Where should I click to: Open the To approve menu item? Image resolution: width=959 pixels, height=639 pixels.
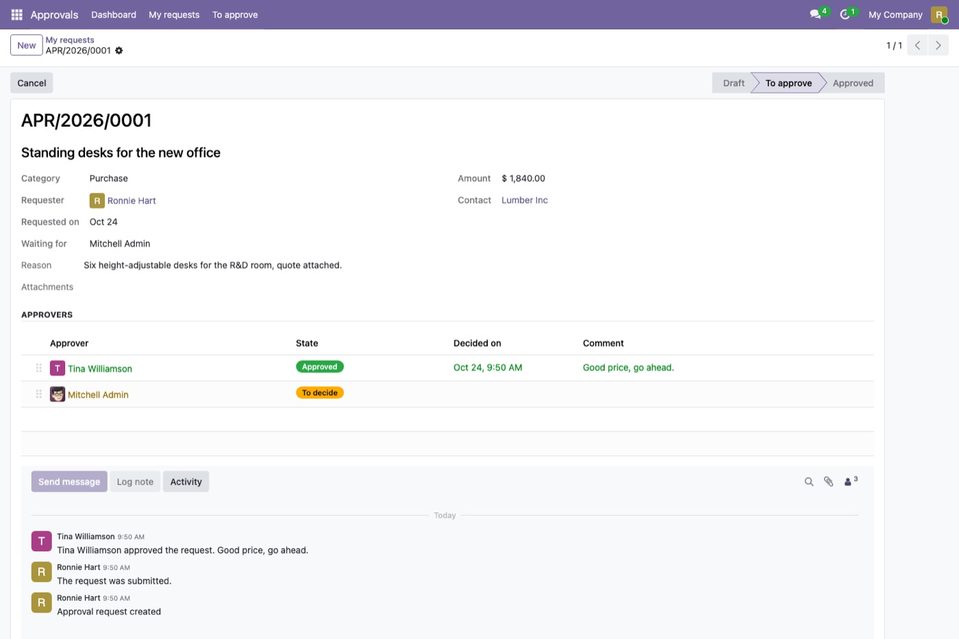pyautogui.click(x=235, y=15)
